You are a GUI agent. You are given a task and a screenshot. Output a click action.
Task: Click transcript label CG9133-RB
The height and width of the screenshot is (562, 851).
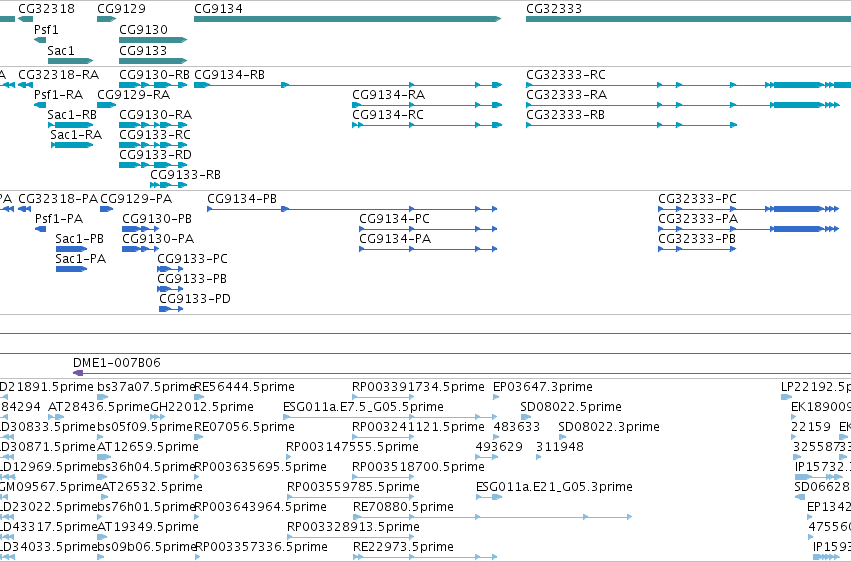coord(186,175)
